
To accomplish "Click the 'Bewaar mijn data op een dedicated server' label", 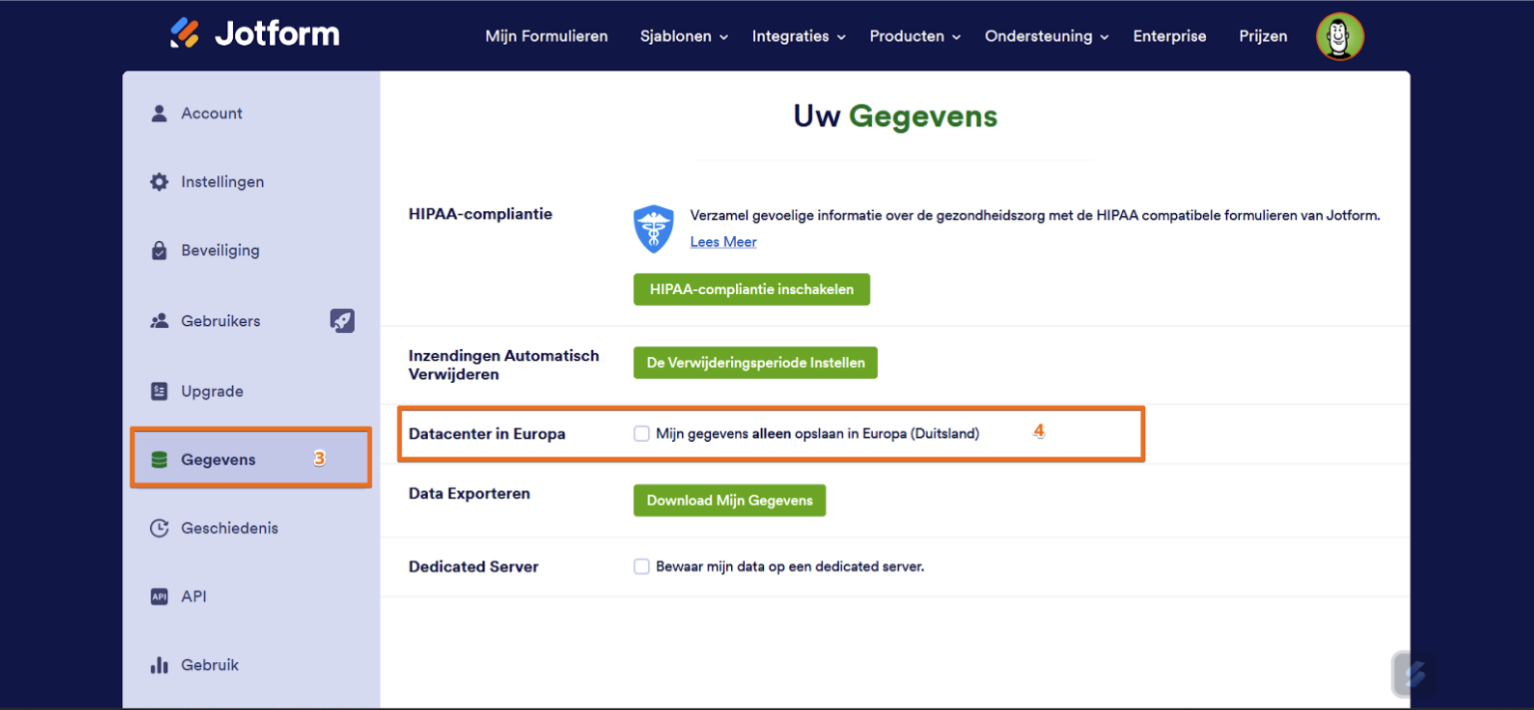I will point(790,566).
